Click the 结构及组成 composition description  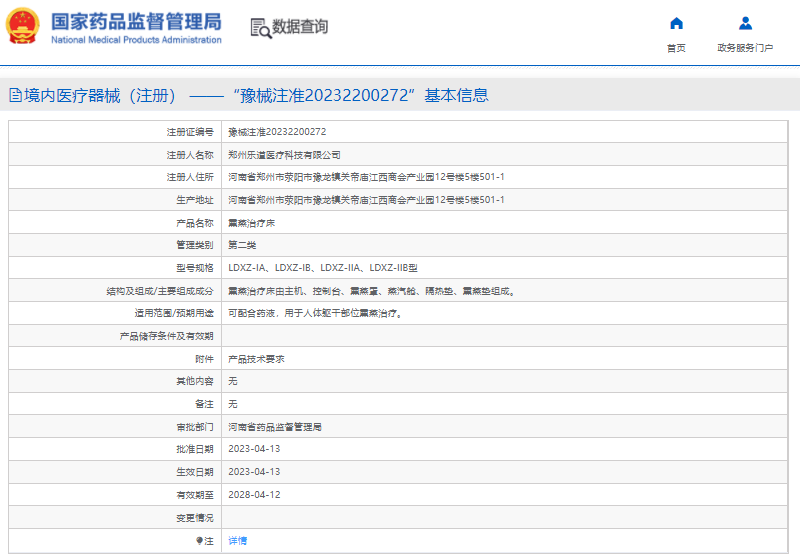tap(372, 291)
